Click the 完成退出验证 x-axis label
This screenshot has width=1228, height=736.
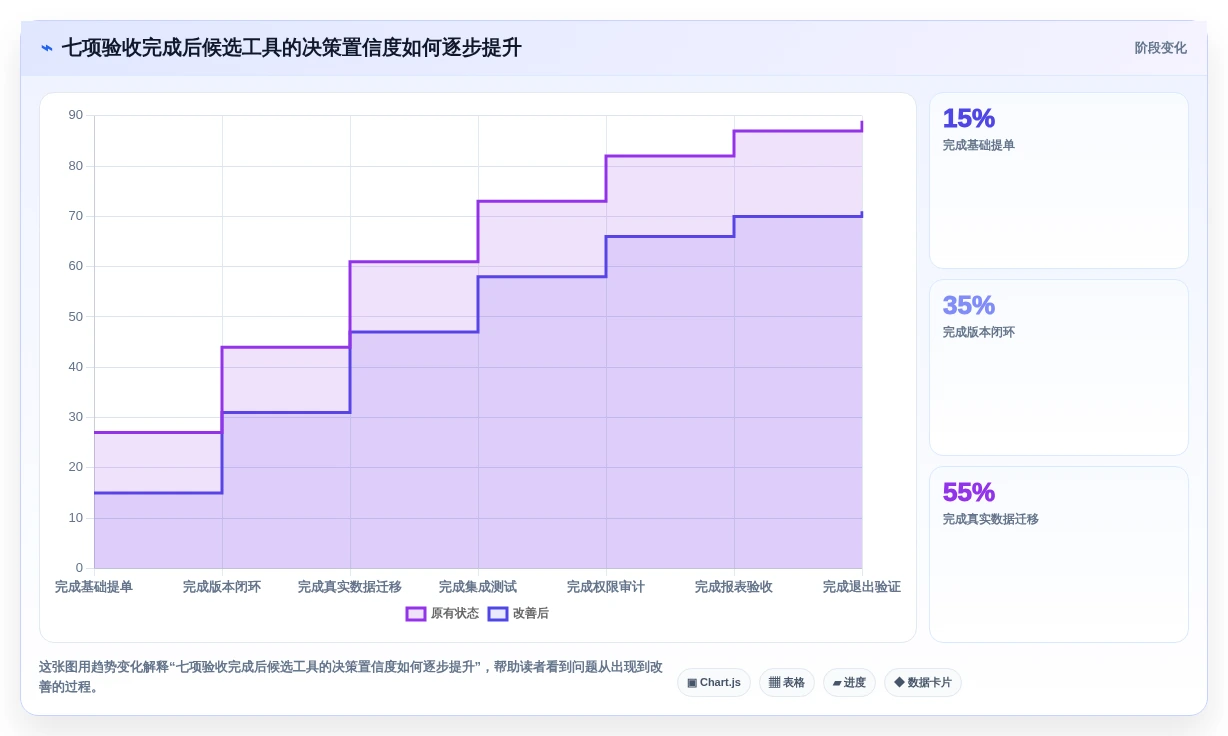point(862,587)
